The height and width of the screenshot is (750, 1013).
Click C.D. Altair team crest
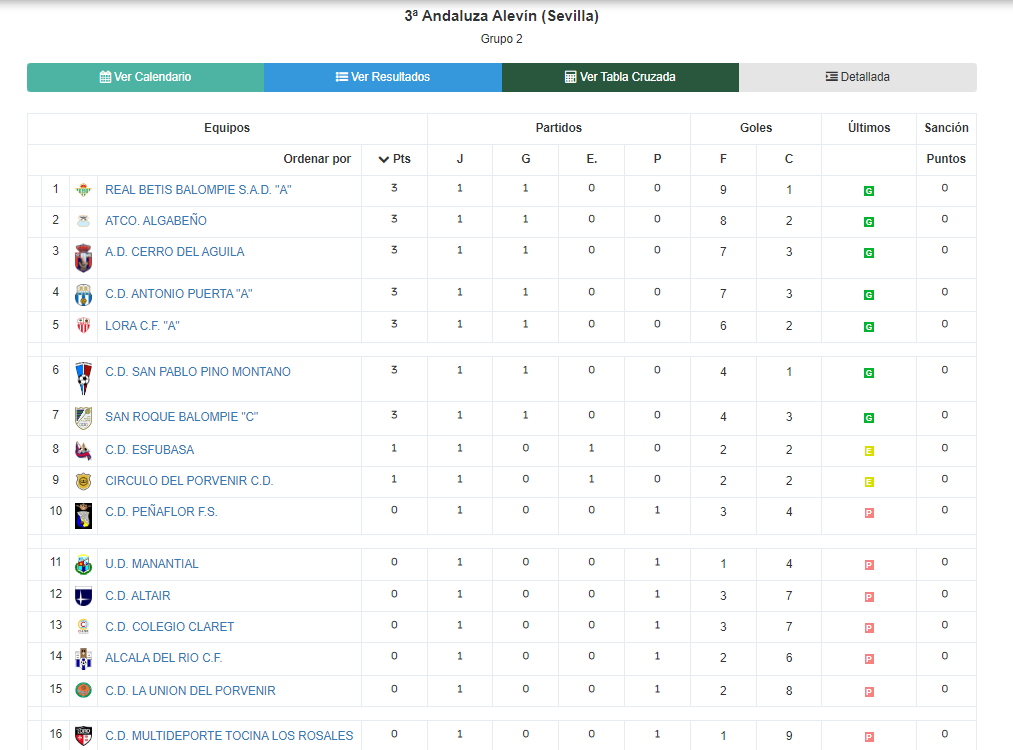tap(83, 596)
